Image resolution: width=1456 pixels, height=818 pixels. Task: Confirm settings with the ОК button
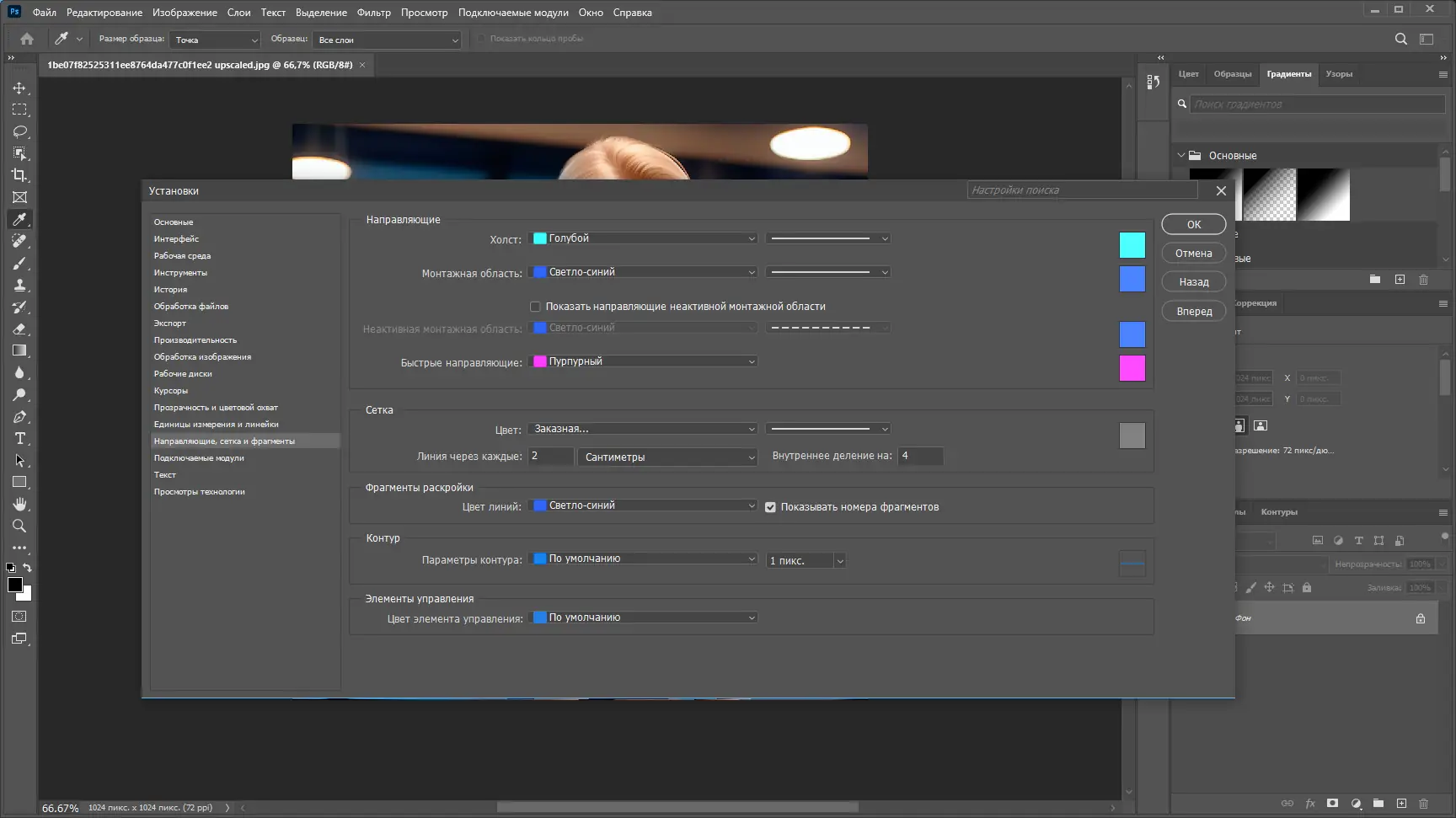tap(1193, 224)
